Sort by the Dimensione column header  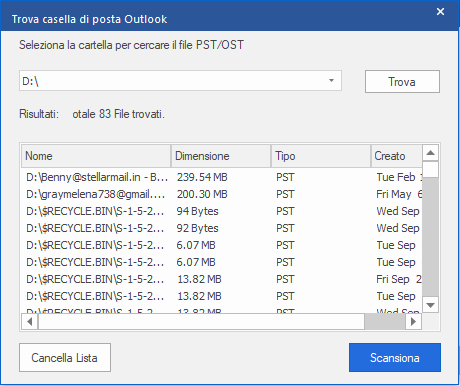(x=221, y=156)
